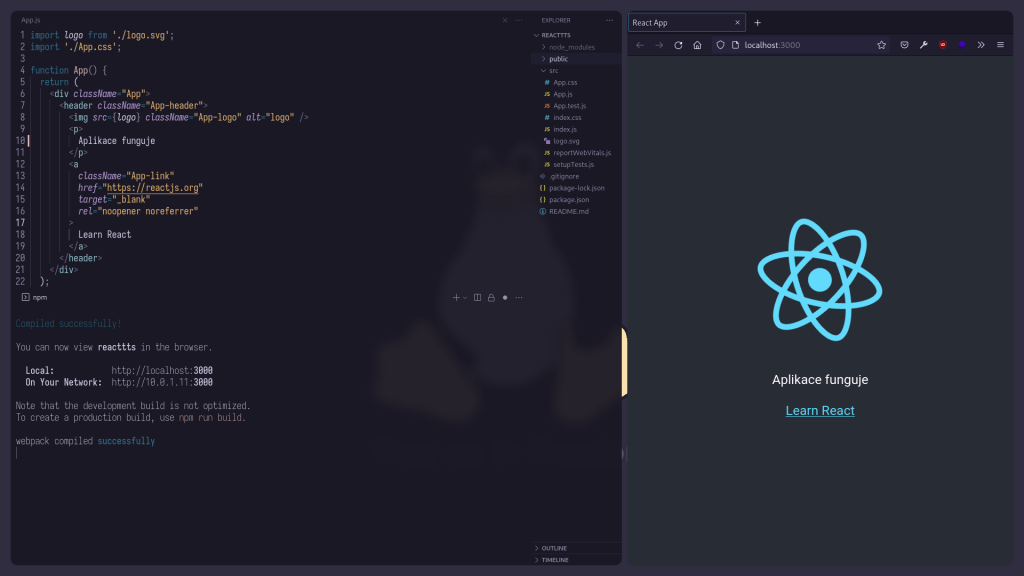Open the browser's Pocket icon

point(904,45)
